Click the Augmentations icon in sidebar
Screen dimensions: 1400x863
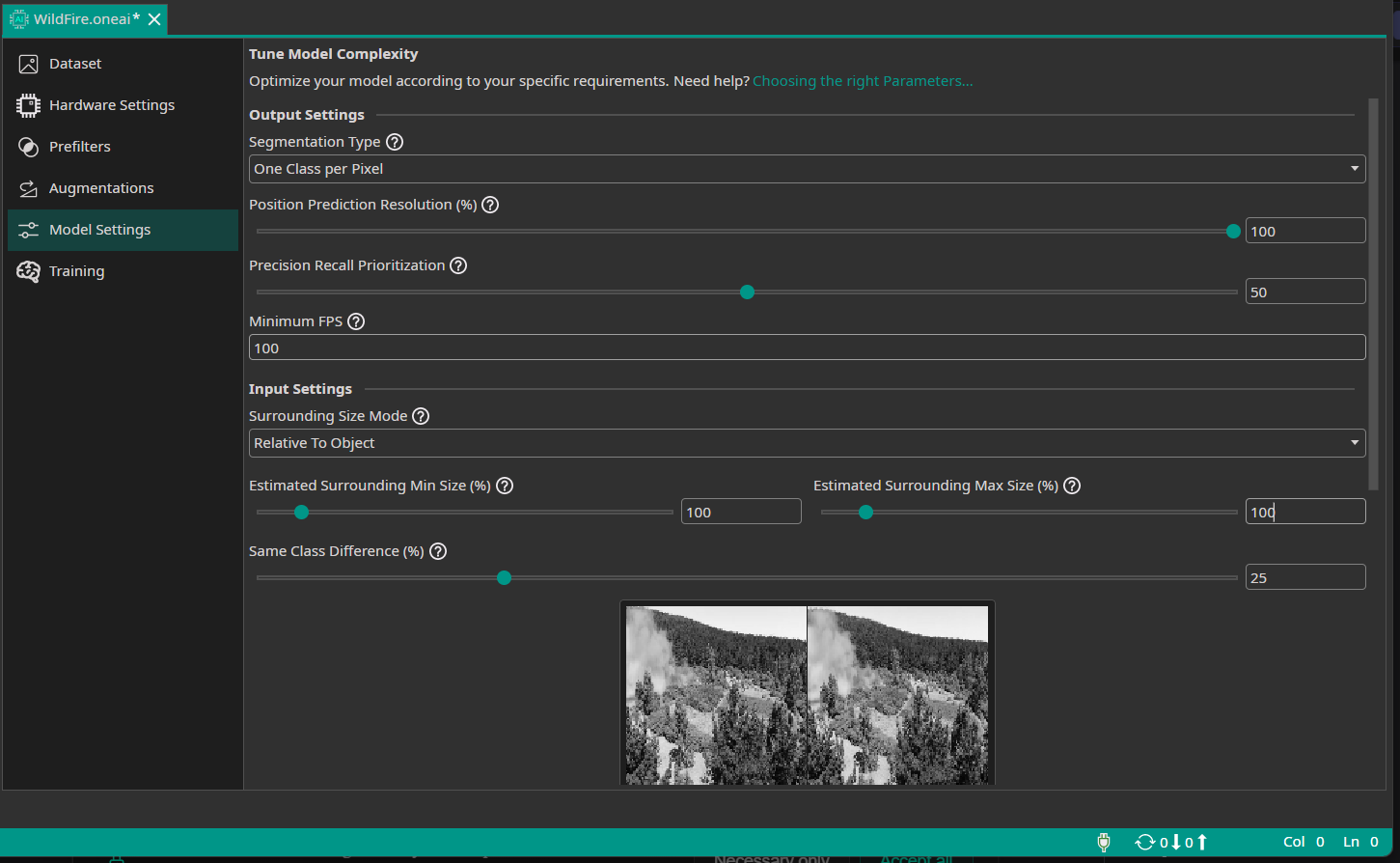click(x=28, y=188)
